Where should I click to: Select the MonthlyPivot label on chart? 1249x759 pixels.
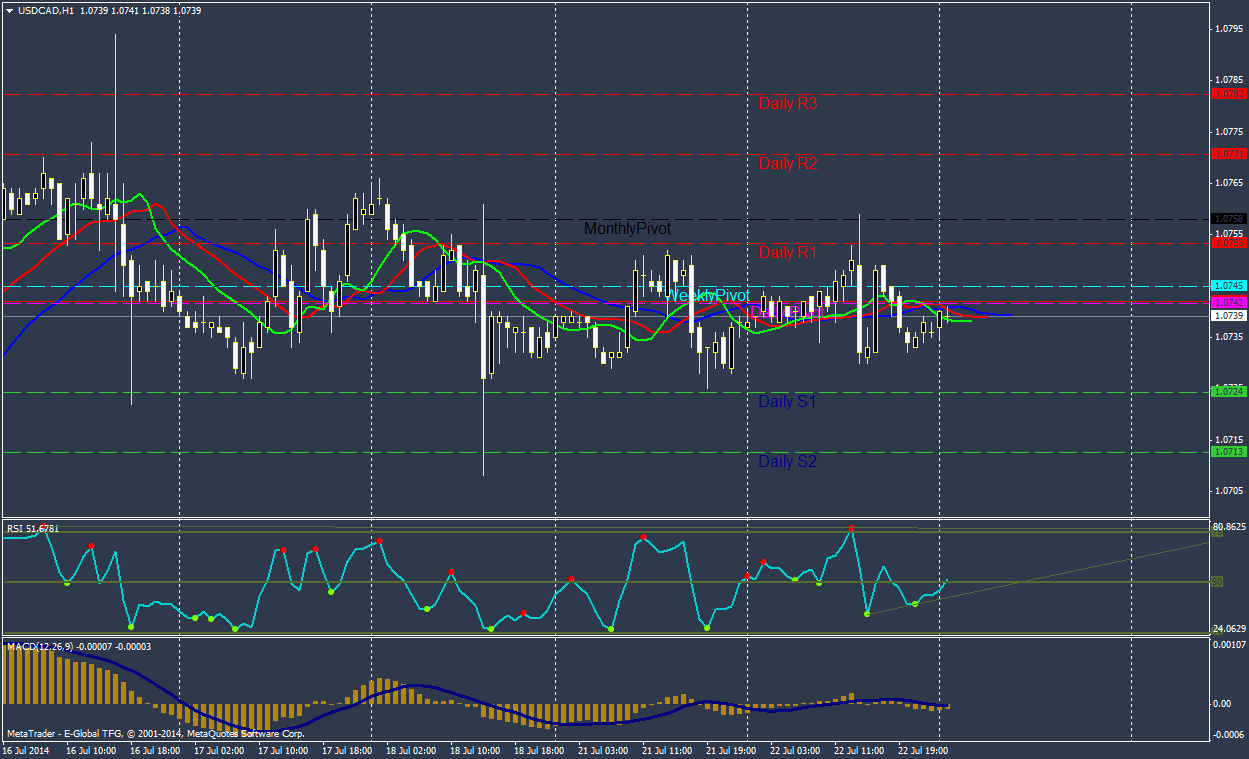(x=627, y=229)
